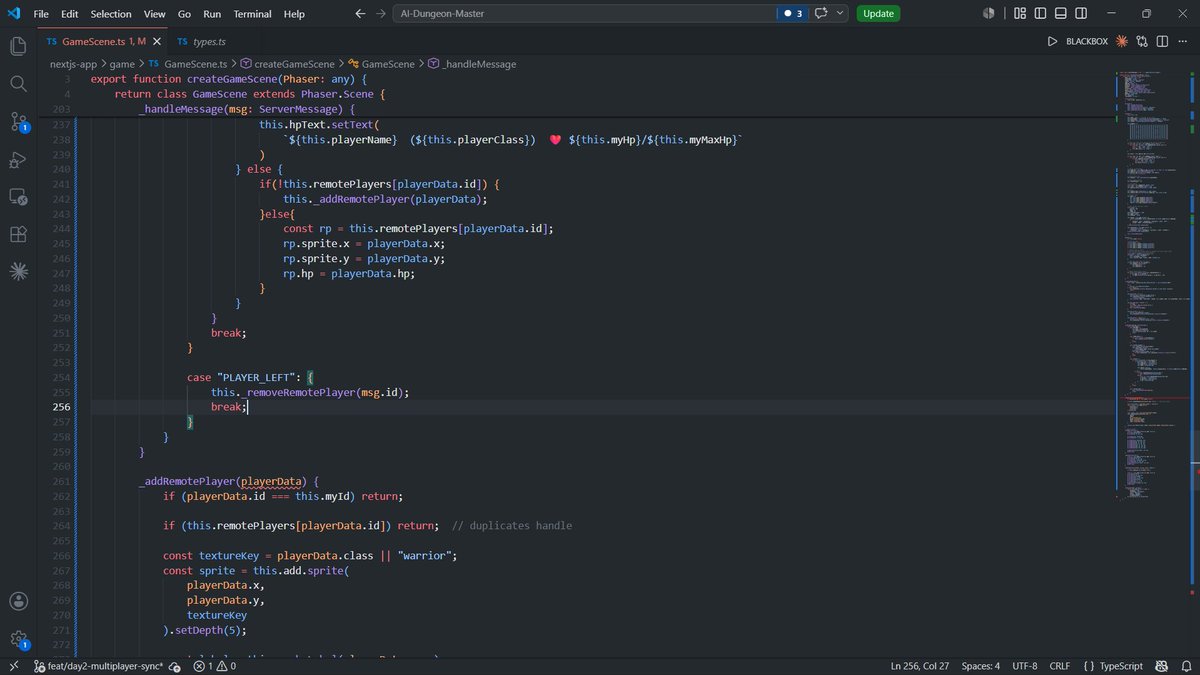Click the remote window icon in status bar
The image size is (1200, 675).
(x=12, y=666)
